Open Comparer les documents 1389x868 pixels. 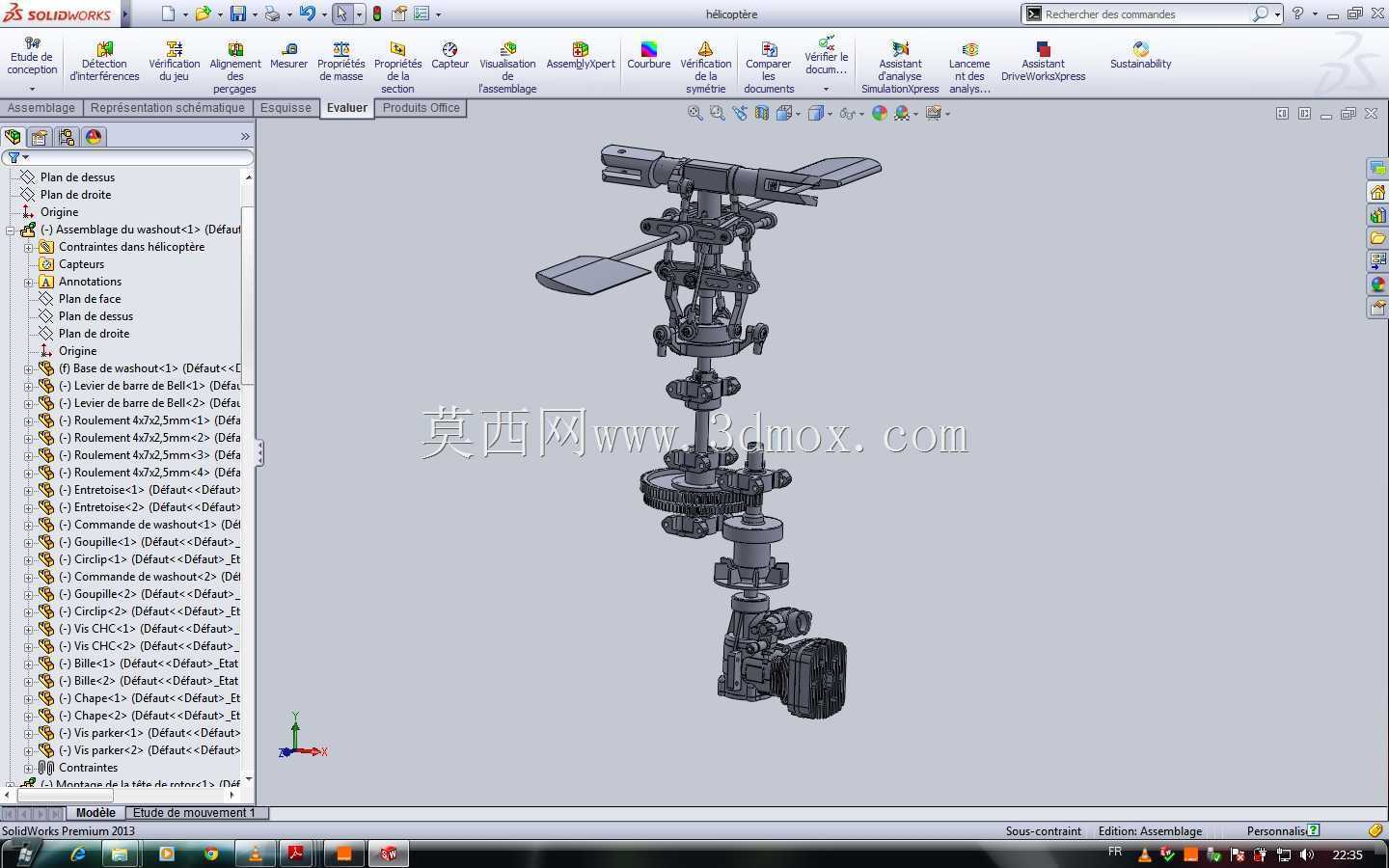(769, 68)
